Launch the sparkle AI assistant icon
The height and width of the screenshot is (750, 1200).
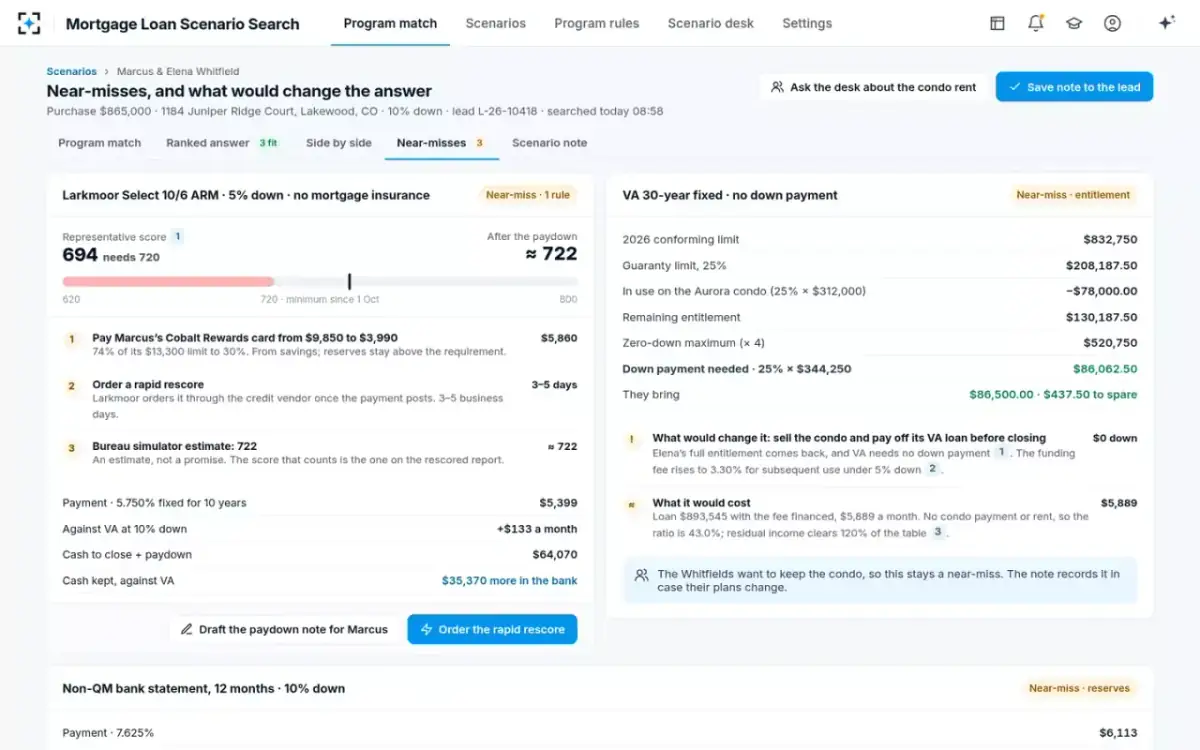coord(1166,23)
